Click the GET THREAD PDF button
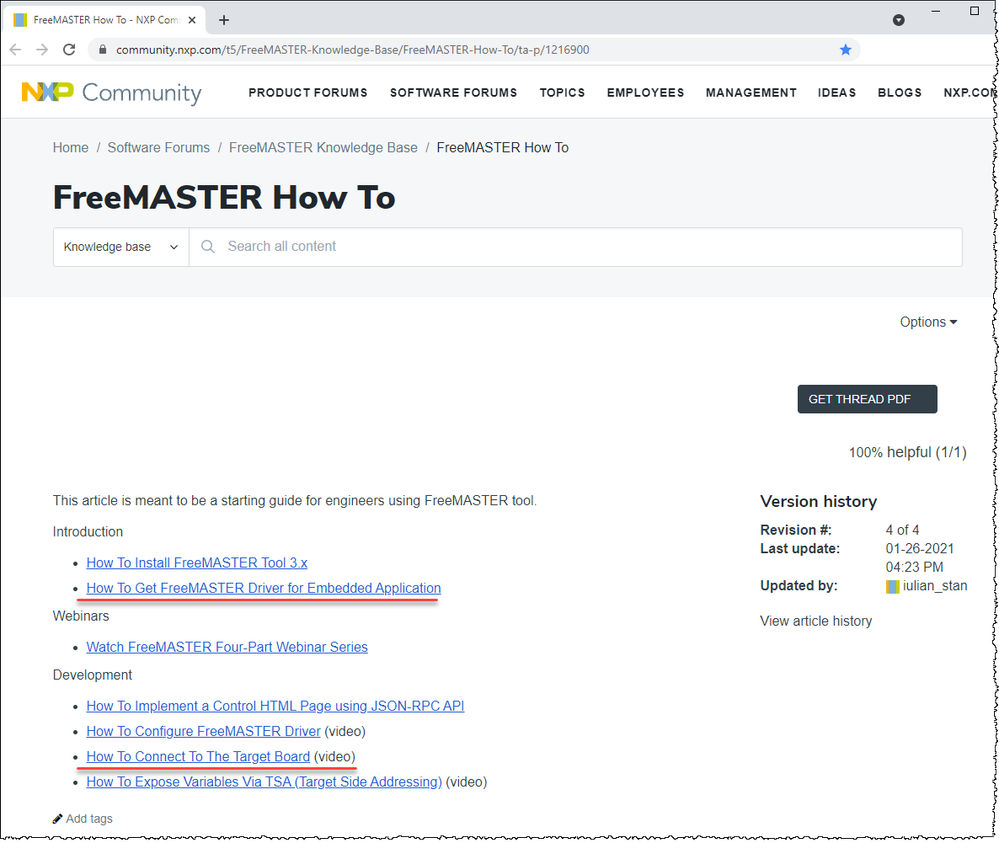This screenshot has width=999, height=842. (866, 398)
